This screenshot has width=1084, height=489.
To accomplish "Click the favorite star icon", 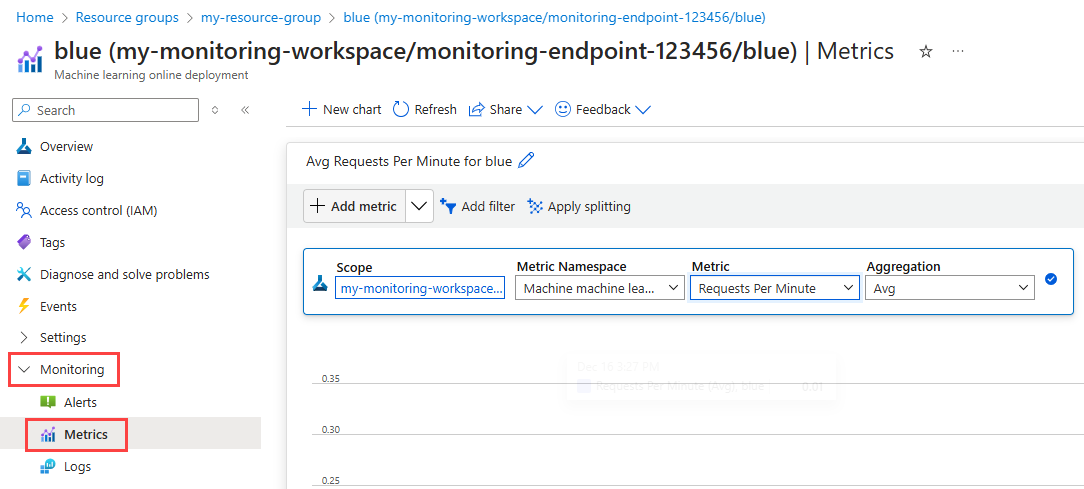I will pyautogui.click(x=926, y=52).
